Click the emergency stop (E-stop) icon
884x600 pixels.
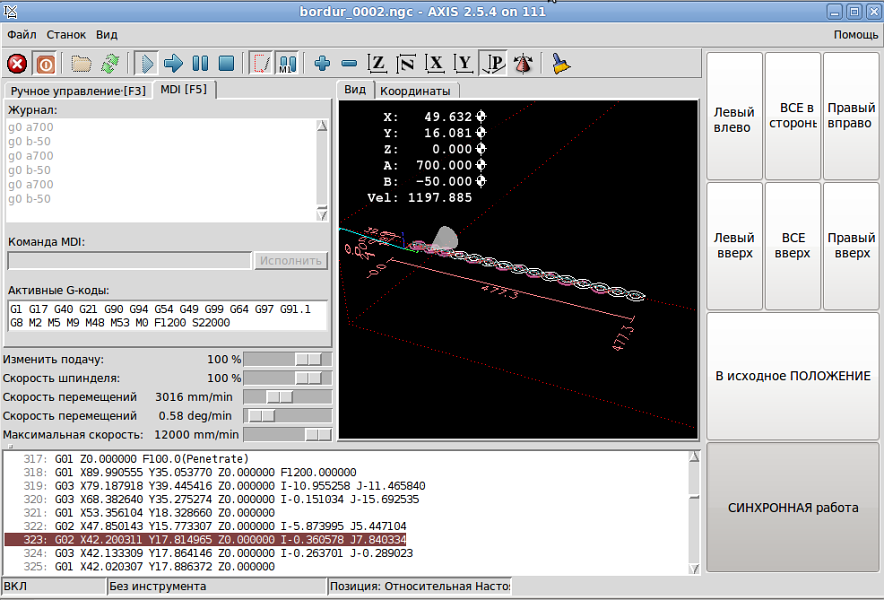(17, 63)
